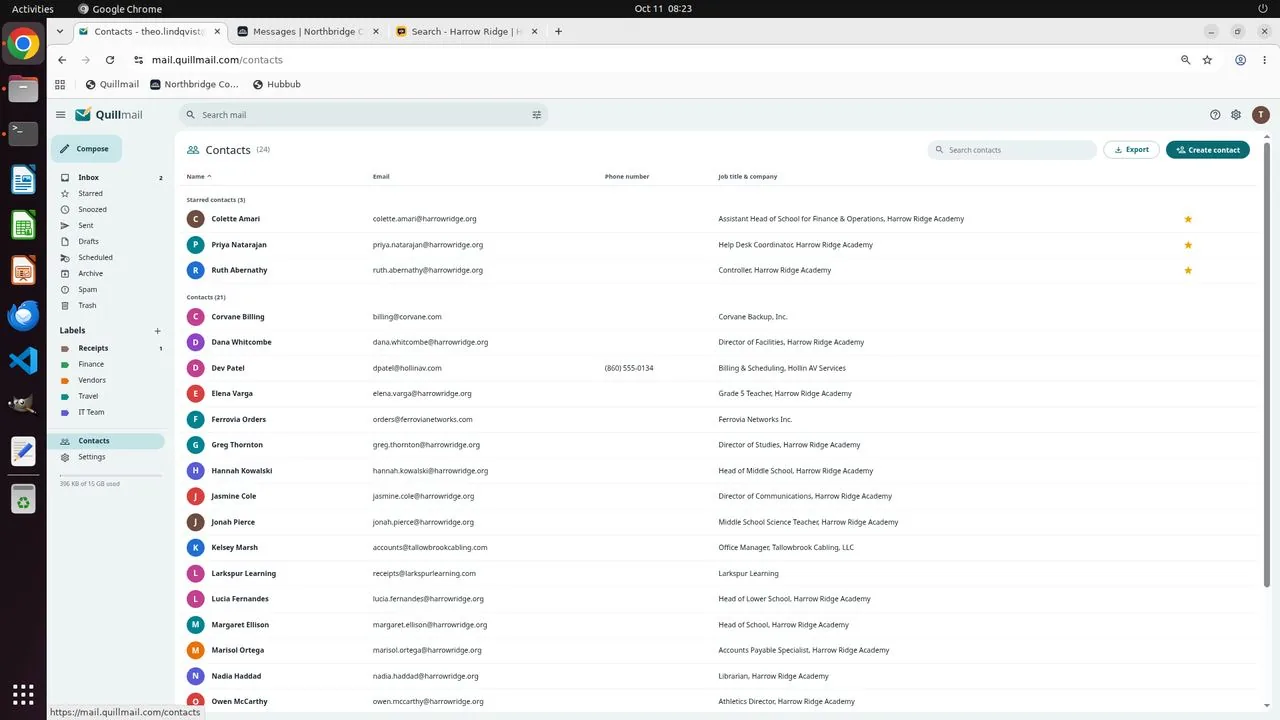
Task: Open Quillmail settings gear icon in header
Action: [x=1236, y=115]
